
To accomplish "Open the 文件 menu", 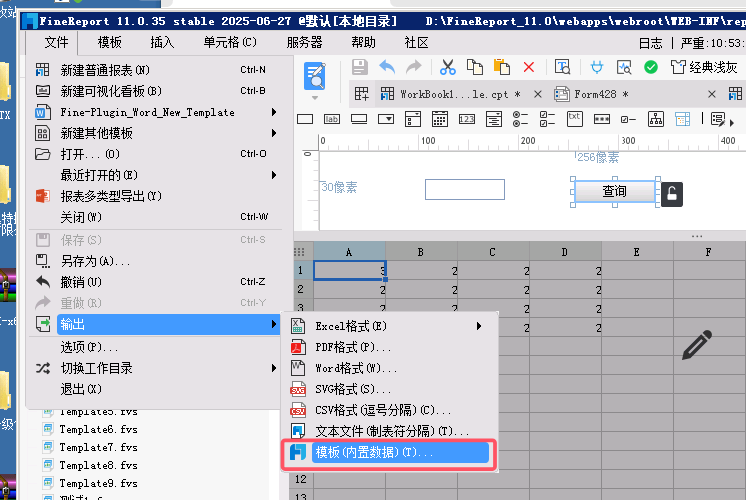I will [x=56, y=42].
